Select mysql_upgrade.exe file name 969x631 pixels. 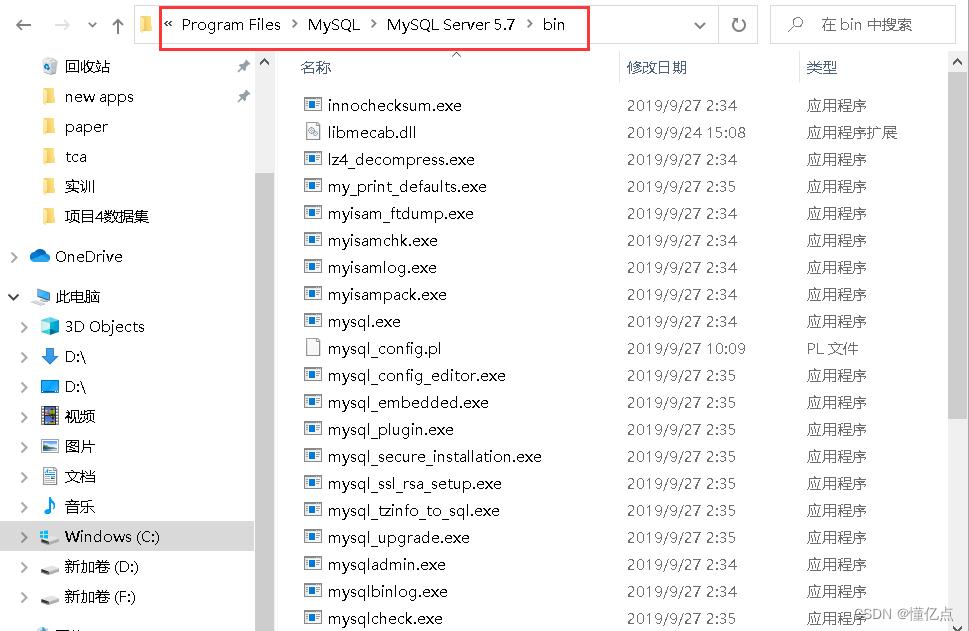(399, 538)
